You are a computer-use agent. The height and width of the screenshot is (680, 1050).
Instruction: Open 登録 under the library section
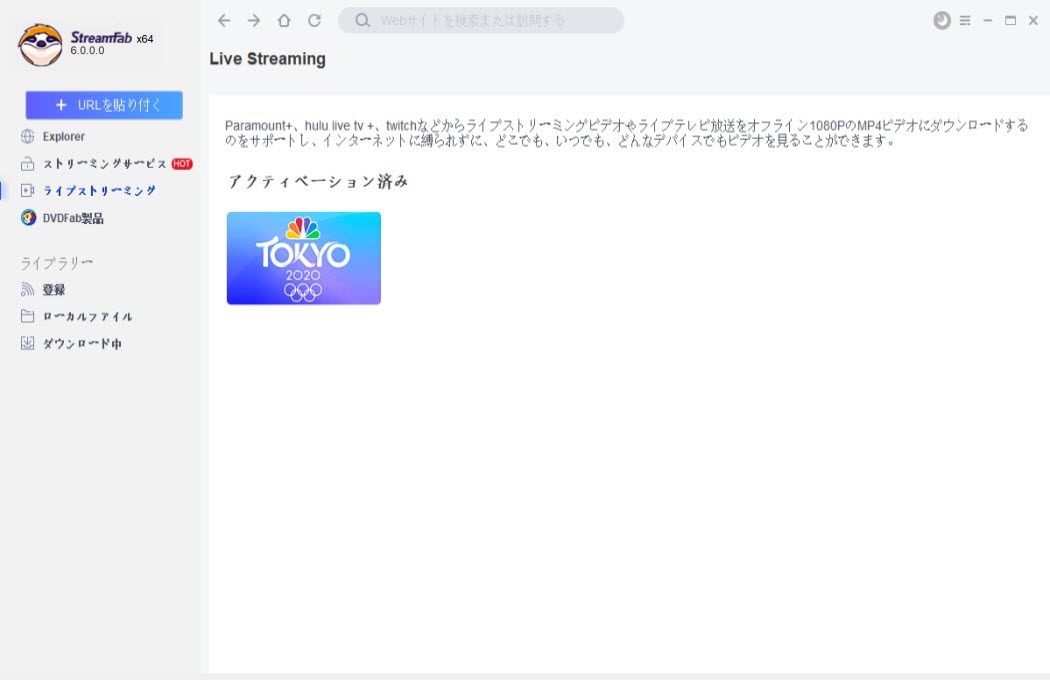point(53,290)
